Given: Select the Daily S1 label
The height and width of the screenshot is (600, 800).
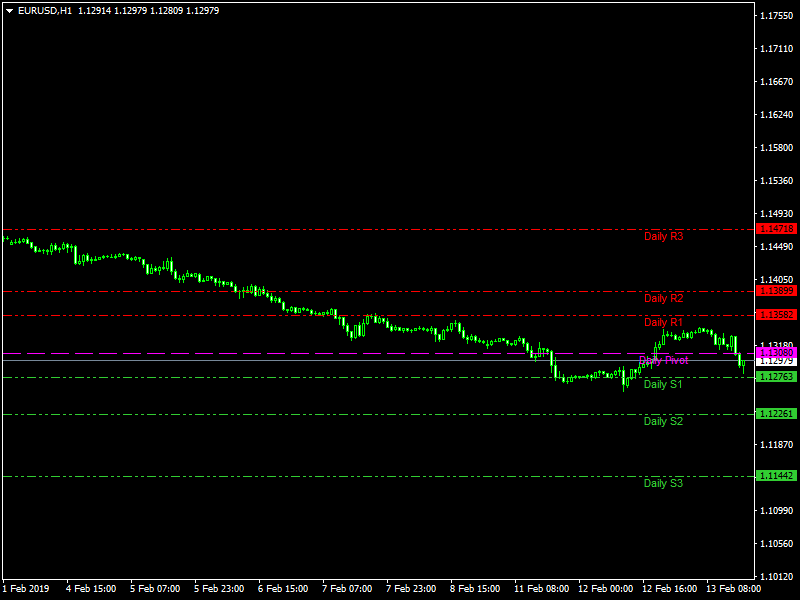Looking at the screenshot, I should click(663, 385).
